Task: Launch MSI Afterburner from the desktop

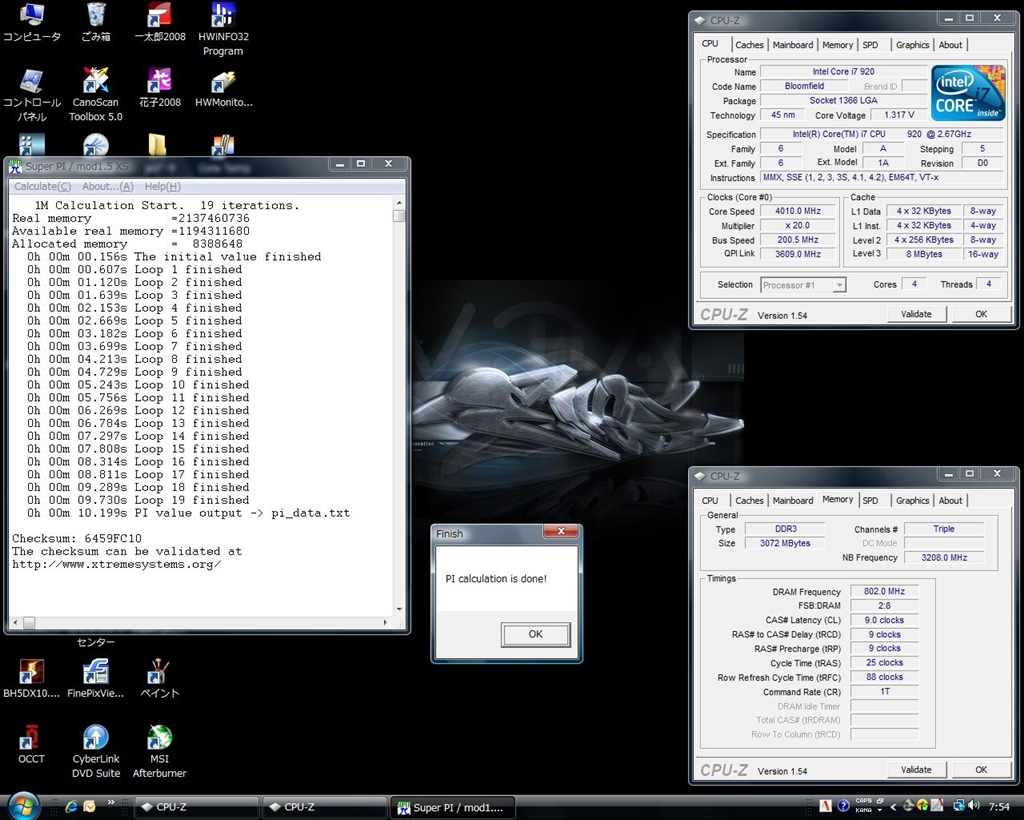Action: tap(159, 738)
